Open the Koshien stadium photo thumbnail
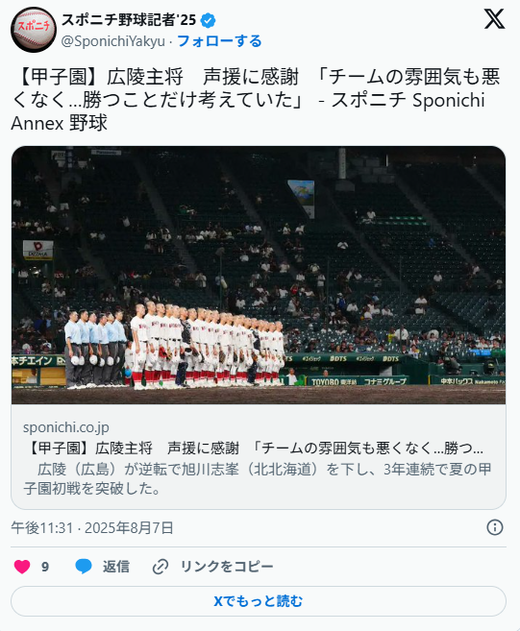This screenshot has width=520, height=631. 258,275
